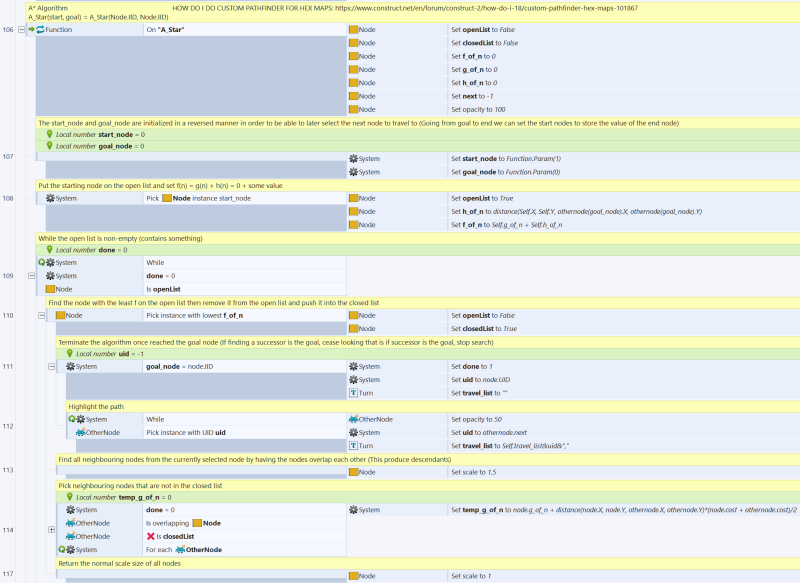Click the temp_g_of_n local variable pin icon
This screenshot has height=583, width=800.
click(69, 497)
